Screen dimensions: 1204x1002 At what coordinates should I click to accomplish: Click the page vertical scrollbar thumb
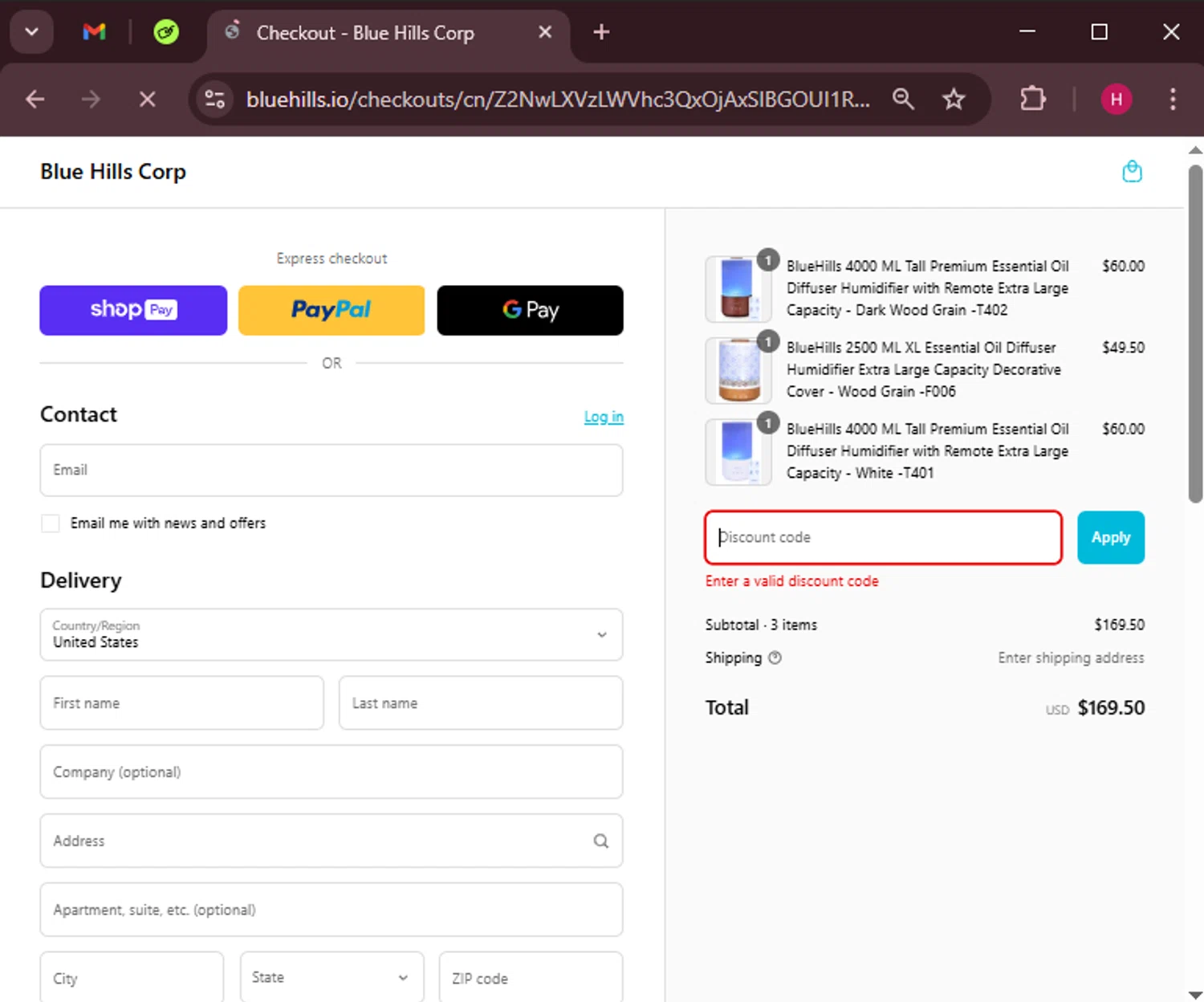pos(1194,333)
